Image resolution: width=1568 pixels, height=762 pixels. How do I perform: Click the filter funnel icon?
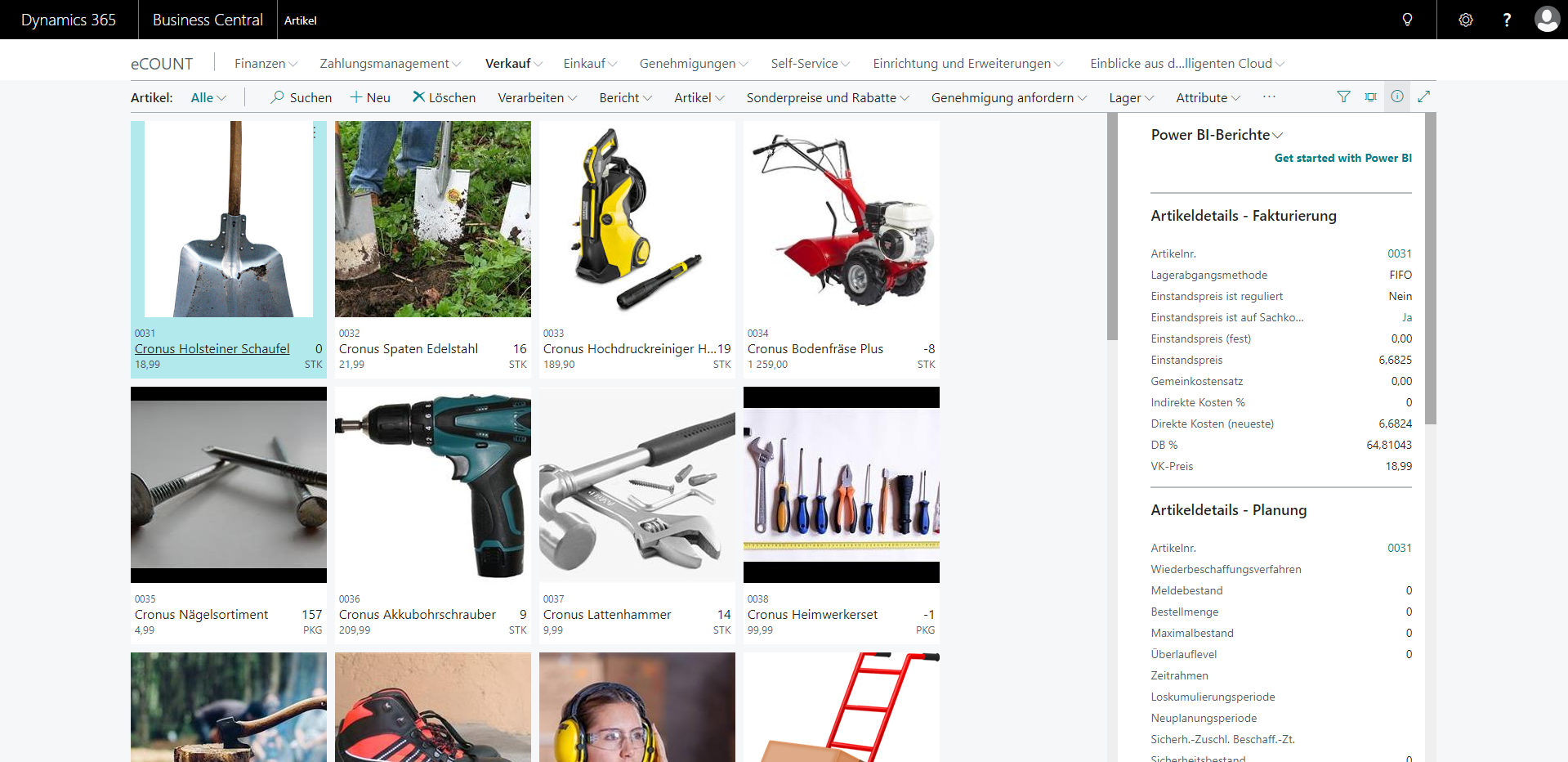tap(1343, 96)
